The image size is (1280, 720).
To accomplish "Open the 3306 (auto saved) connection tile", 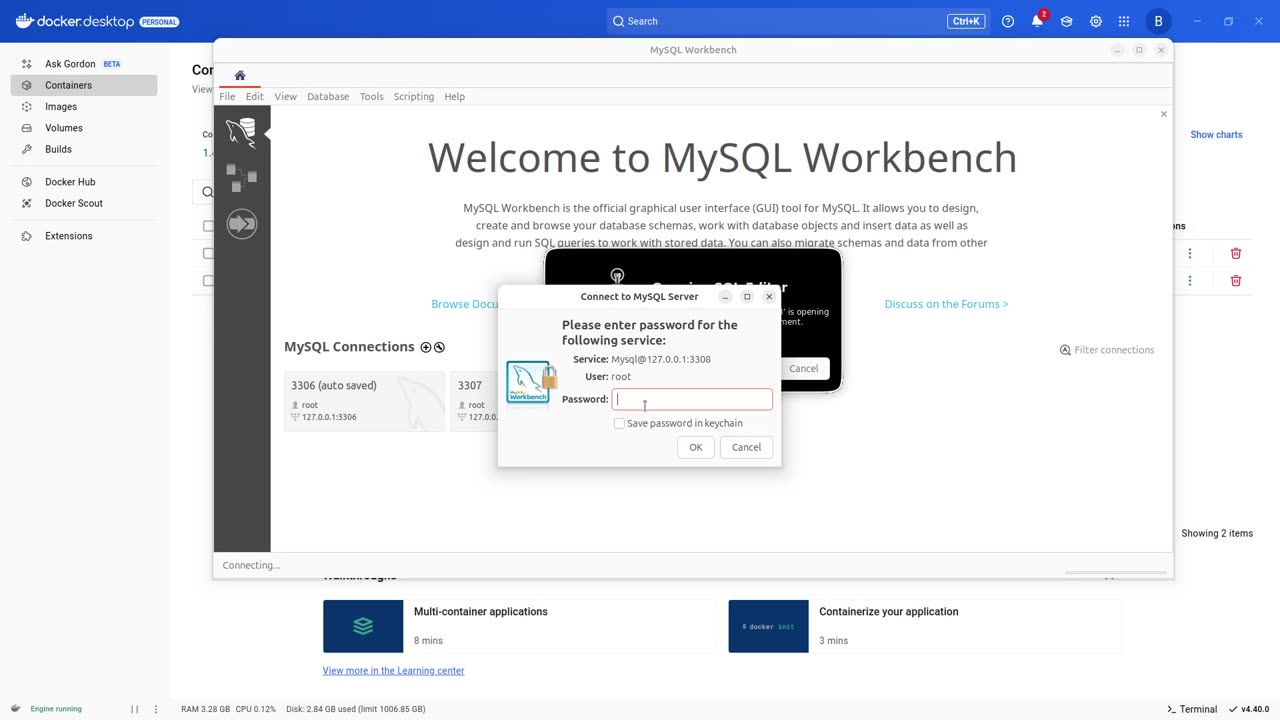I will [x=364, y=400].
